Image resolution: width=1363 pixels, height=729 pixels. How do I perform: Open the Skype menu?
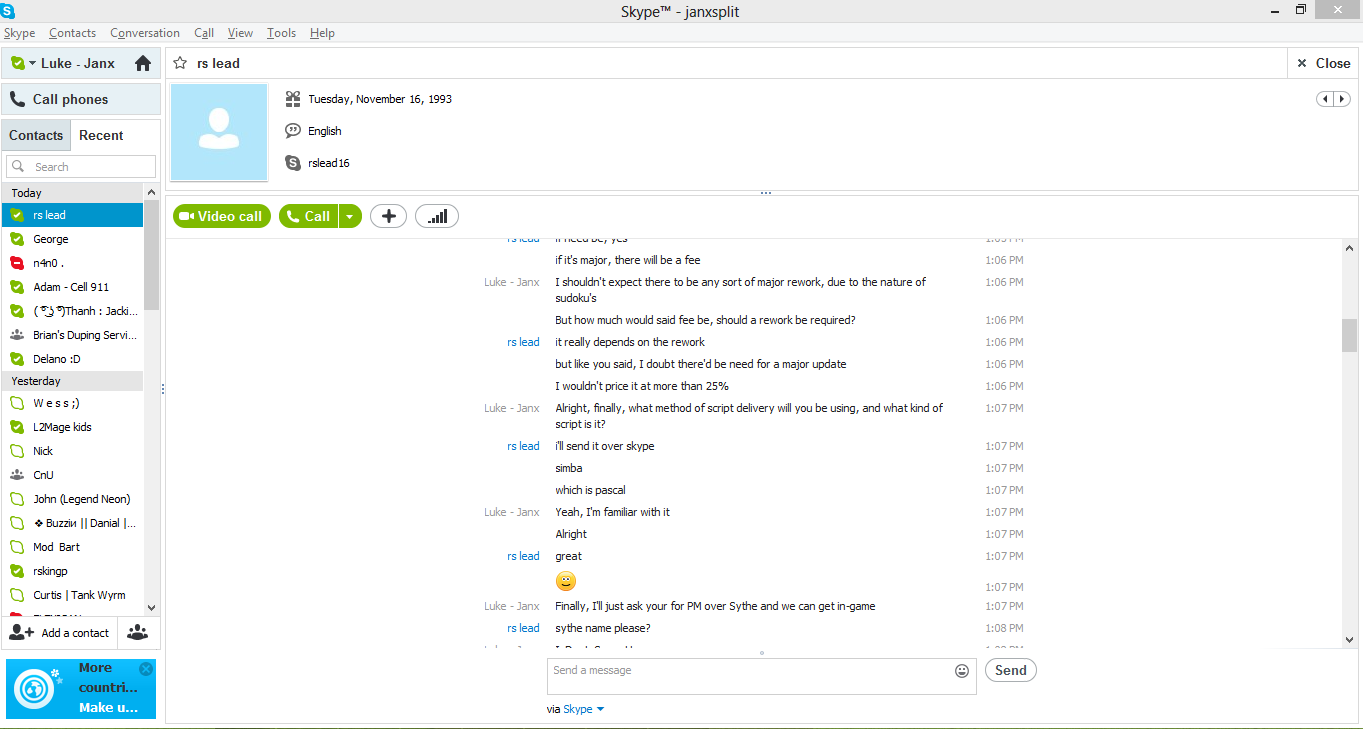point(19,33)
